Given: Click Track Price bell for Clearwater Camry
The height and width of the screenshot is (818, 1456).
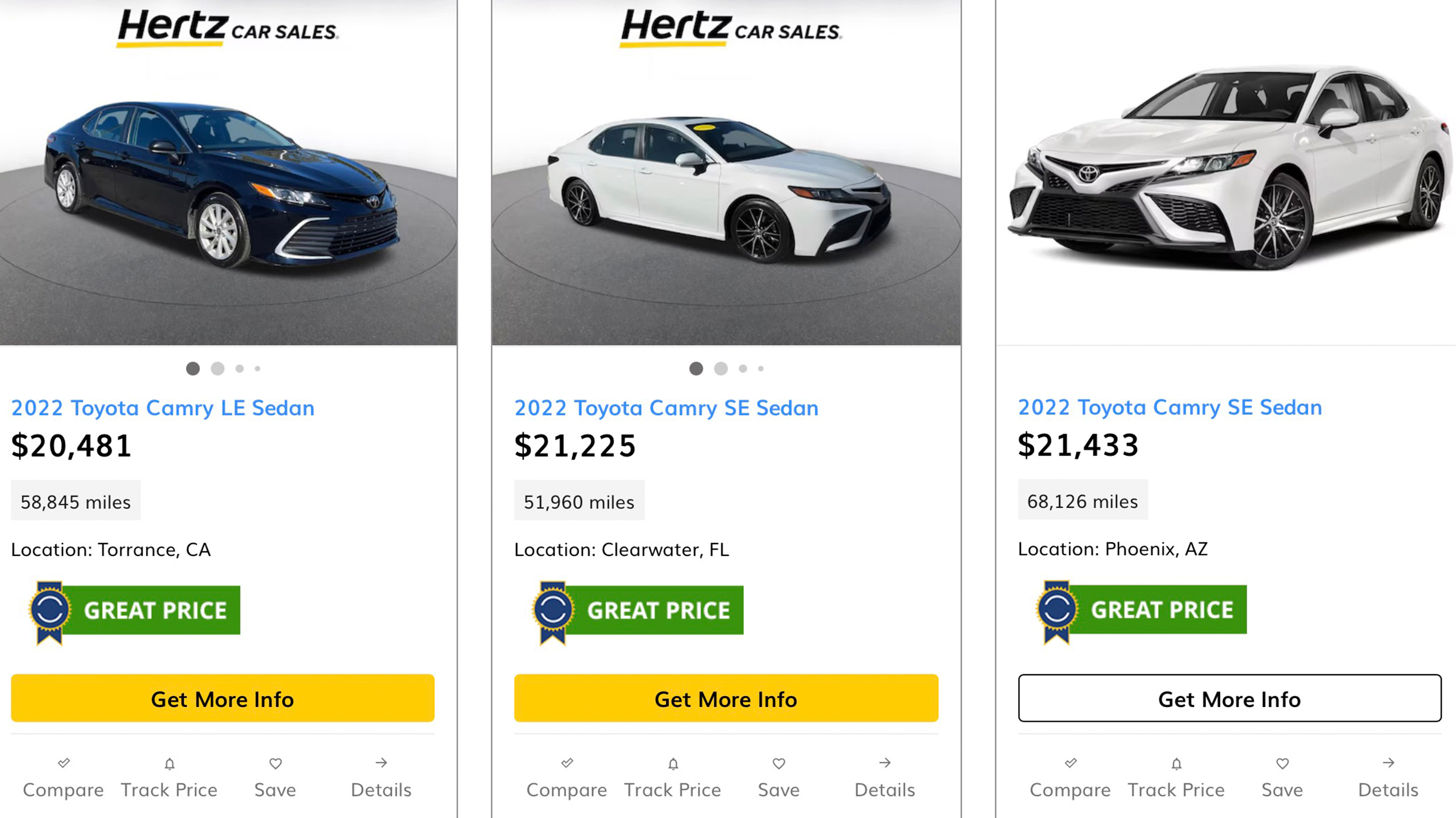Looking at the screenshot, I should 673,764.
